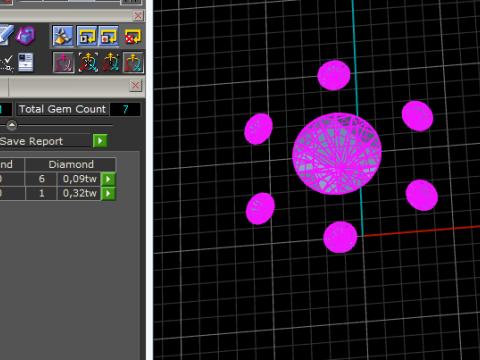Click the blue document report icon

tap(26, 62)
